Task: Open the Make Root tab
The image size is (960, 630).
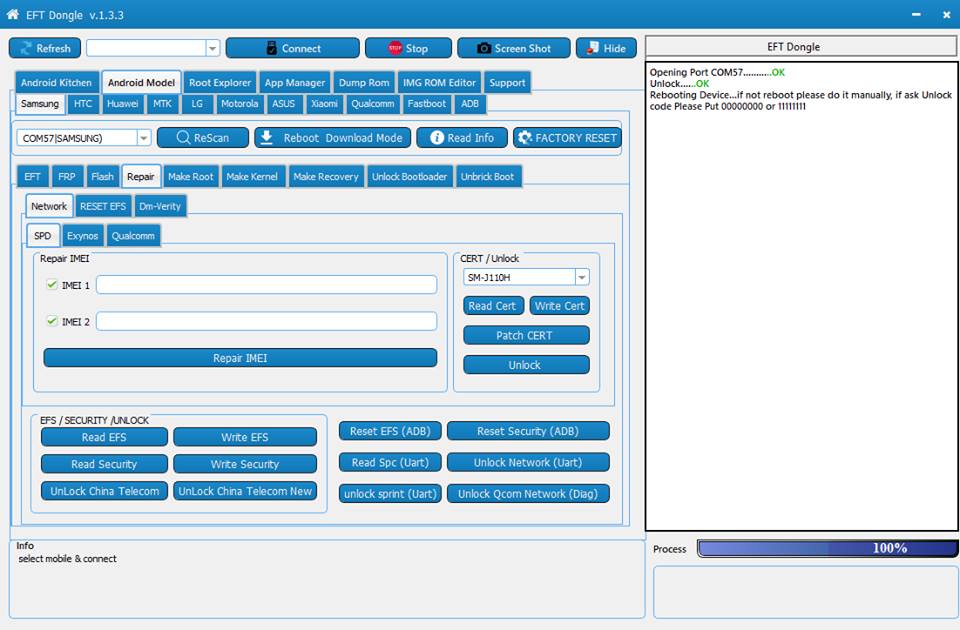Action: [190, 176]
